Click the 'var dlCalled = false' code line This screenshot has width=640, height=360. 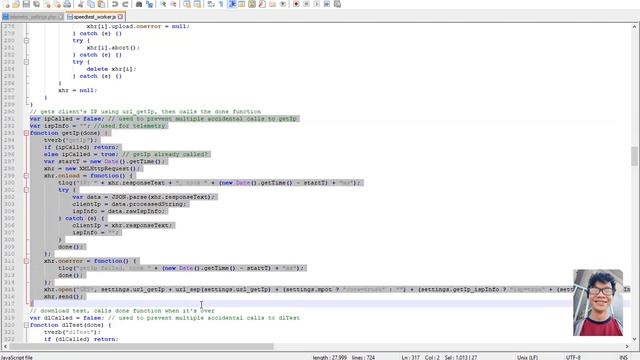164,318
